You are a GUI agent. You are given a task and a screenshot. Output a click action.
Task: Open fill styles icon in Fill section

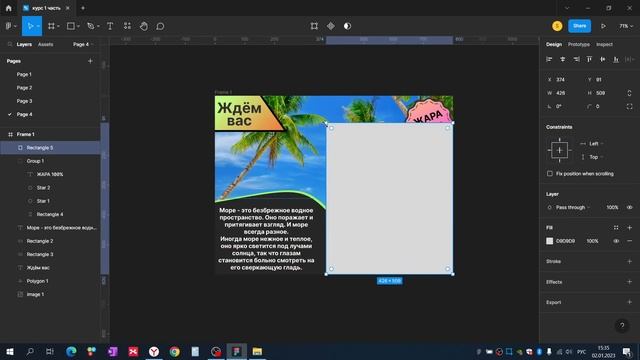point(616,228)
